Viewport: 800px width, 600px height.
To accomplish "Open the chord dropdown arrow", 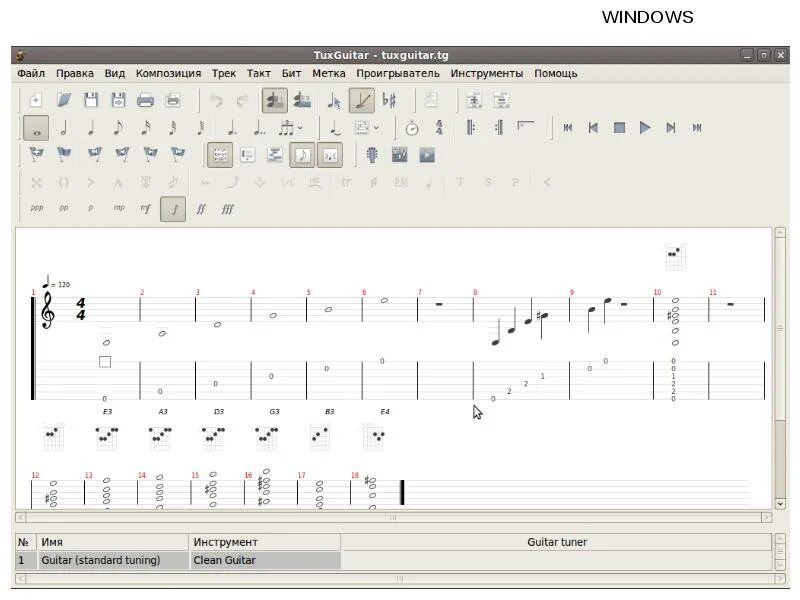I will coord(377,128).
